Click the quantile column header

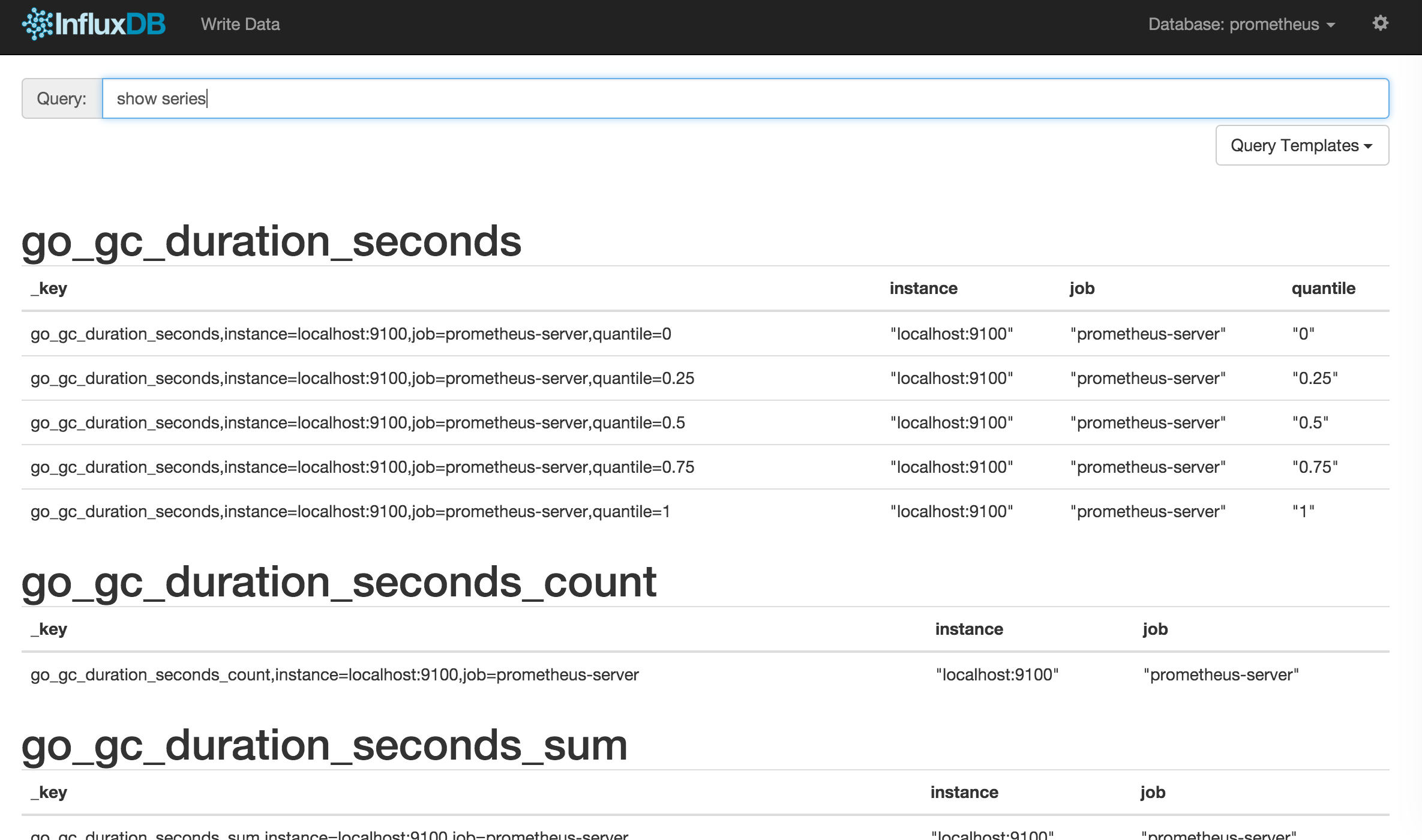pos(1323,289)
